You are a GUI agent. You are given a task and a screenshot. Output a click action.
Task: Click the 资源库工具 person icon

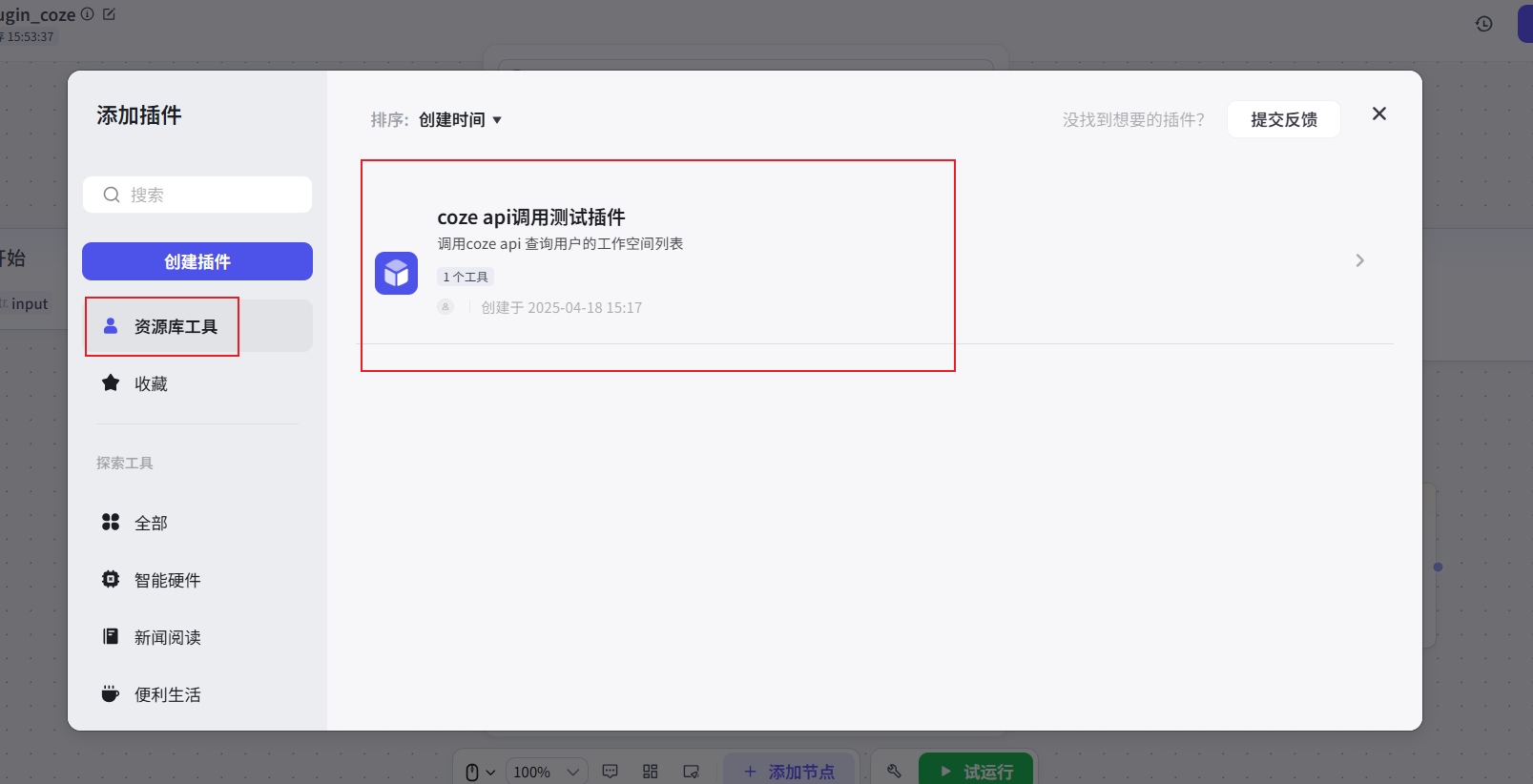point(111,325)
